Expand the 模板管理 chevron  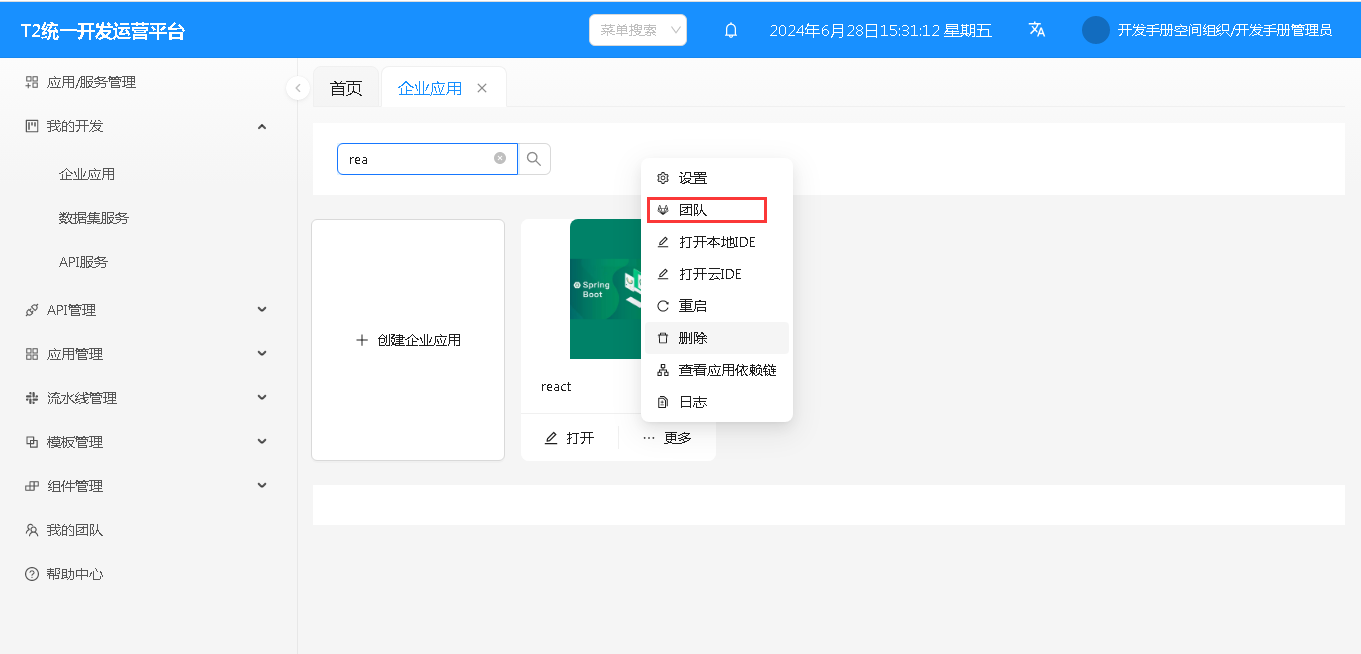click(262, 442)
